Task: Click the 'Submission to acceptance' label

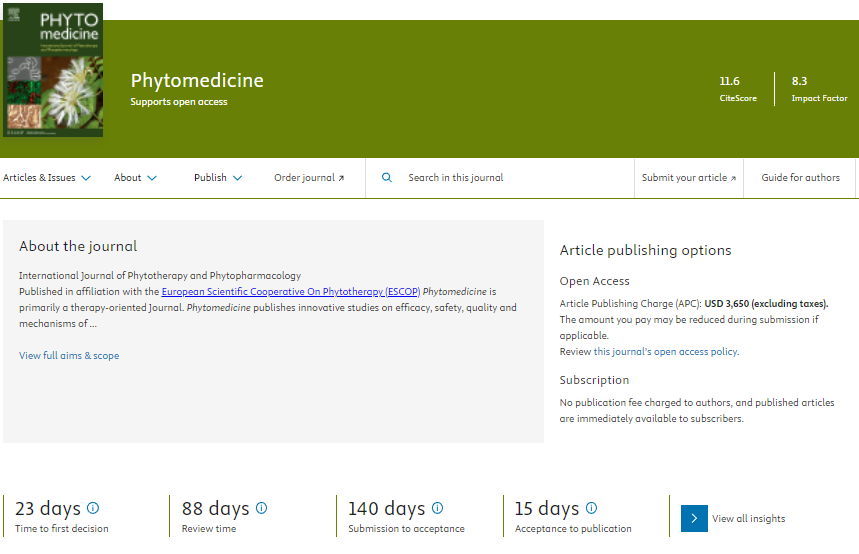Action: tap(406, 529)
